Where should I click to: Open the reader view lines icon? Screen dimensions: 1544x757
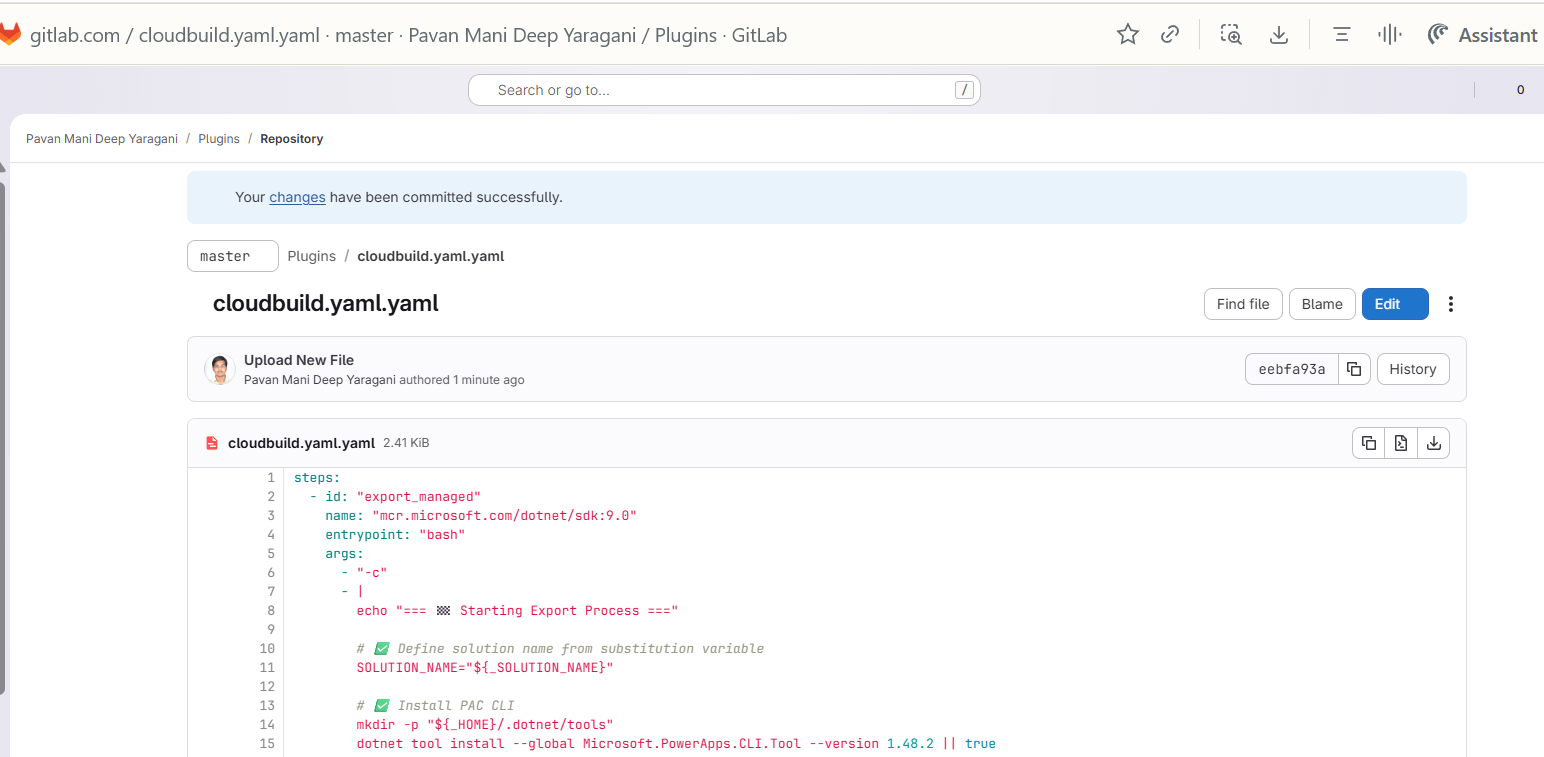point(1342,35)
